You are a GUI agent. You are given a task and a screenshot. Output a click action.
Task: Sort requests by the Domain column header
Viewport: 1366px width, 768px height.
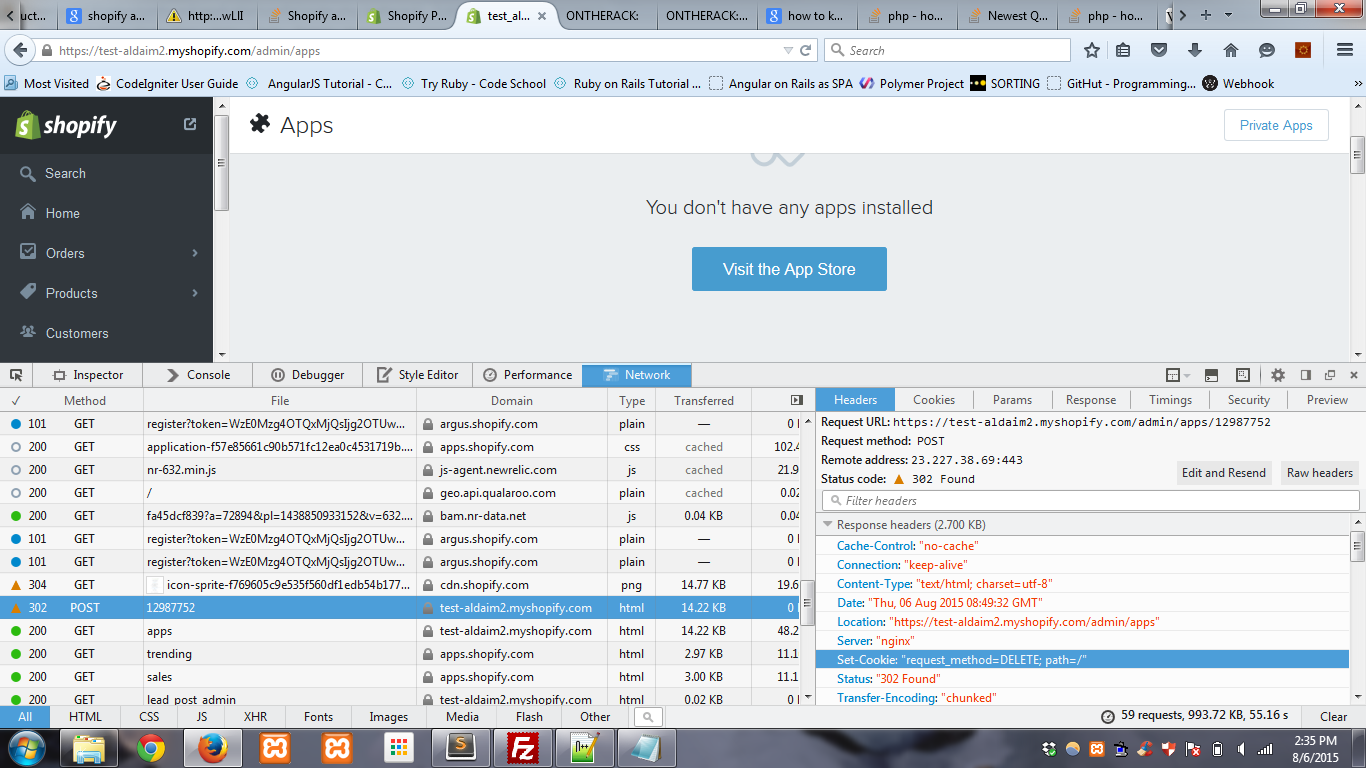(x=512, y=400)
